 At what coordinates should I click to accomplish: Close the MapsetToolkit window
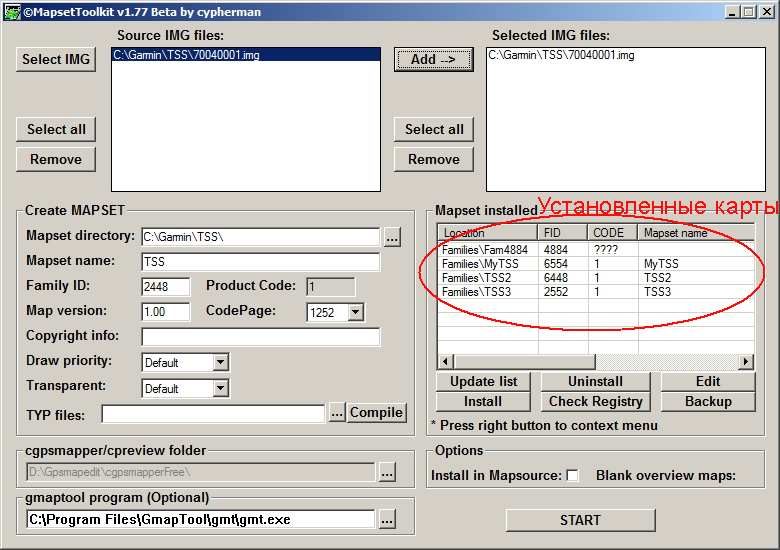pyautogui.click(x=767, y=12)
